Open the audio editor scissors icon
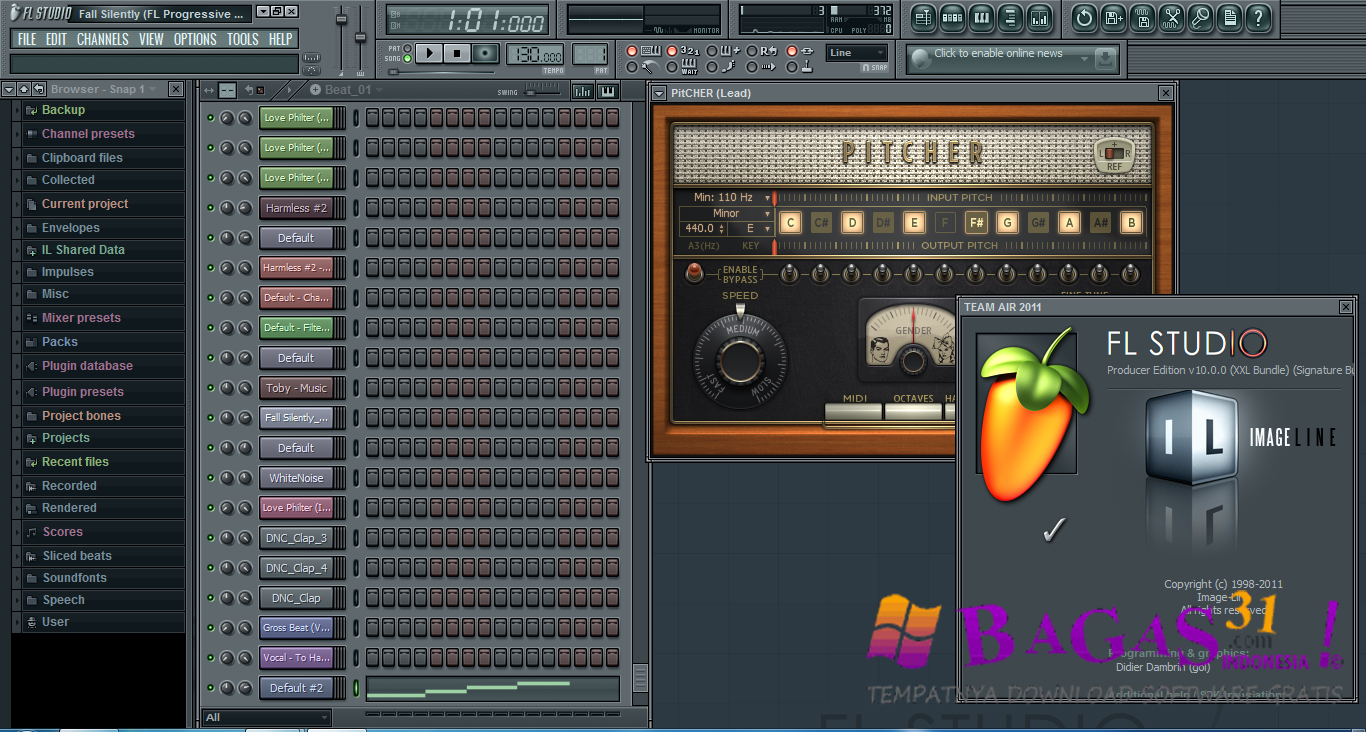The width and height of the screenshot is (1366, 732). coord(1171,17)
